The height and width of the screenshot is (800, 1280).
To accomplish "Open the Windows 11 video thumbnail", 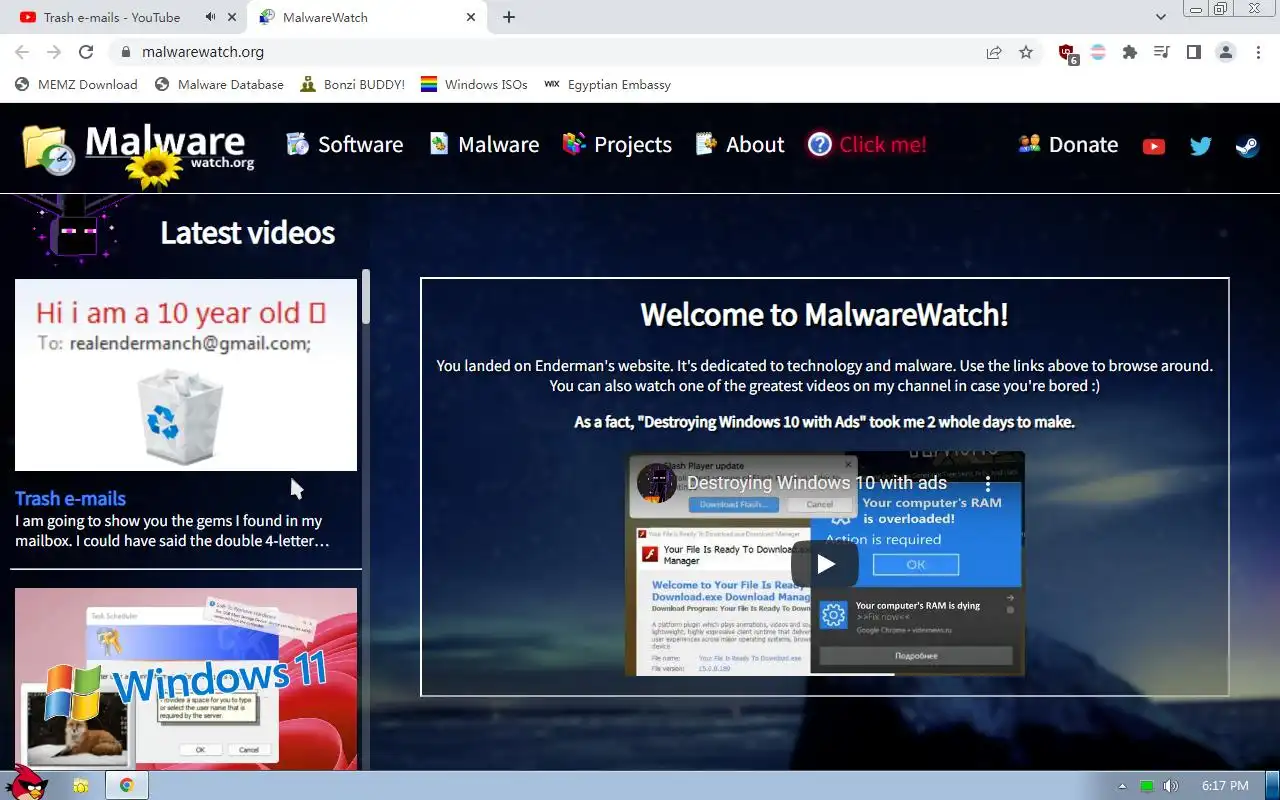I will click(186, 679).
